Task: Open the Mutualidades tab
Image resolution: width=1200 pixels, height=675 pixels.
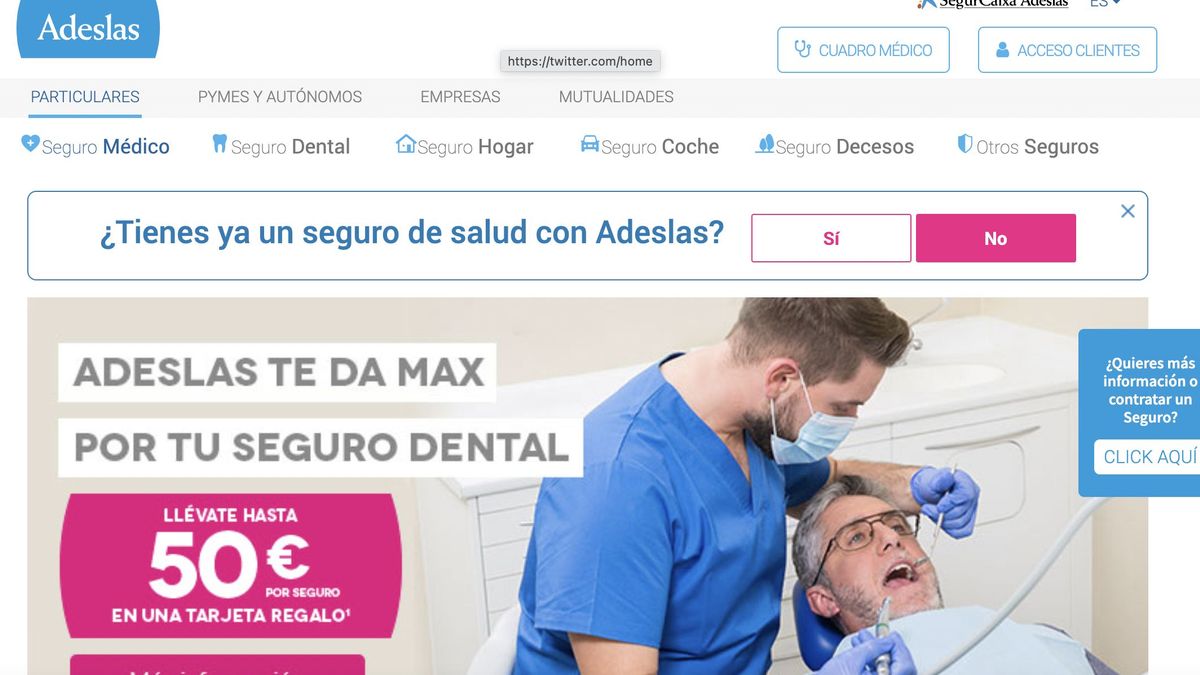Action: [616, 97]
